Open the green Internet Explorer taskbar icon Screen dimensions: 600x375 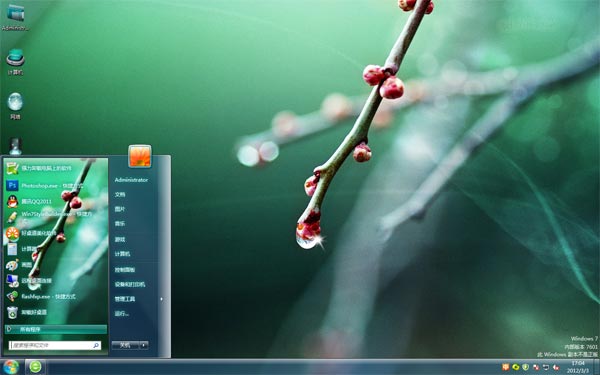click(35, 367)
